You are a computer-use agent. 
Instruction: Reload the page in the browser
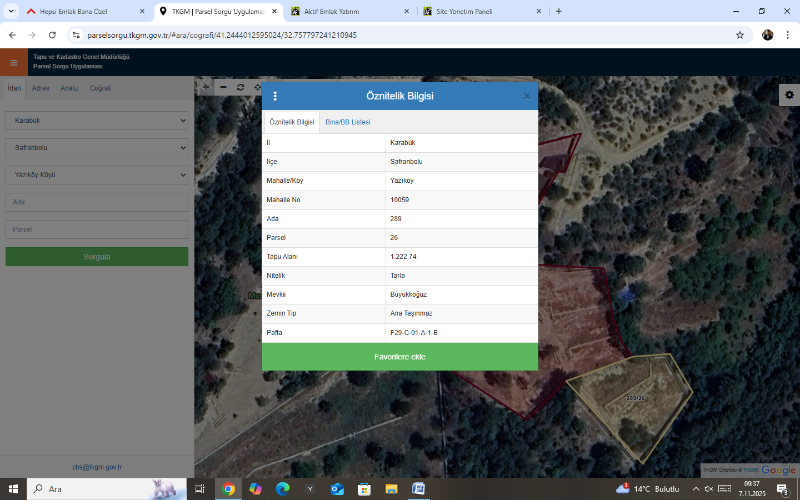pyautogui.click(x=55, y=34)
